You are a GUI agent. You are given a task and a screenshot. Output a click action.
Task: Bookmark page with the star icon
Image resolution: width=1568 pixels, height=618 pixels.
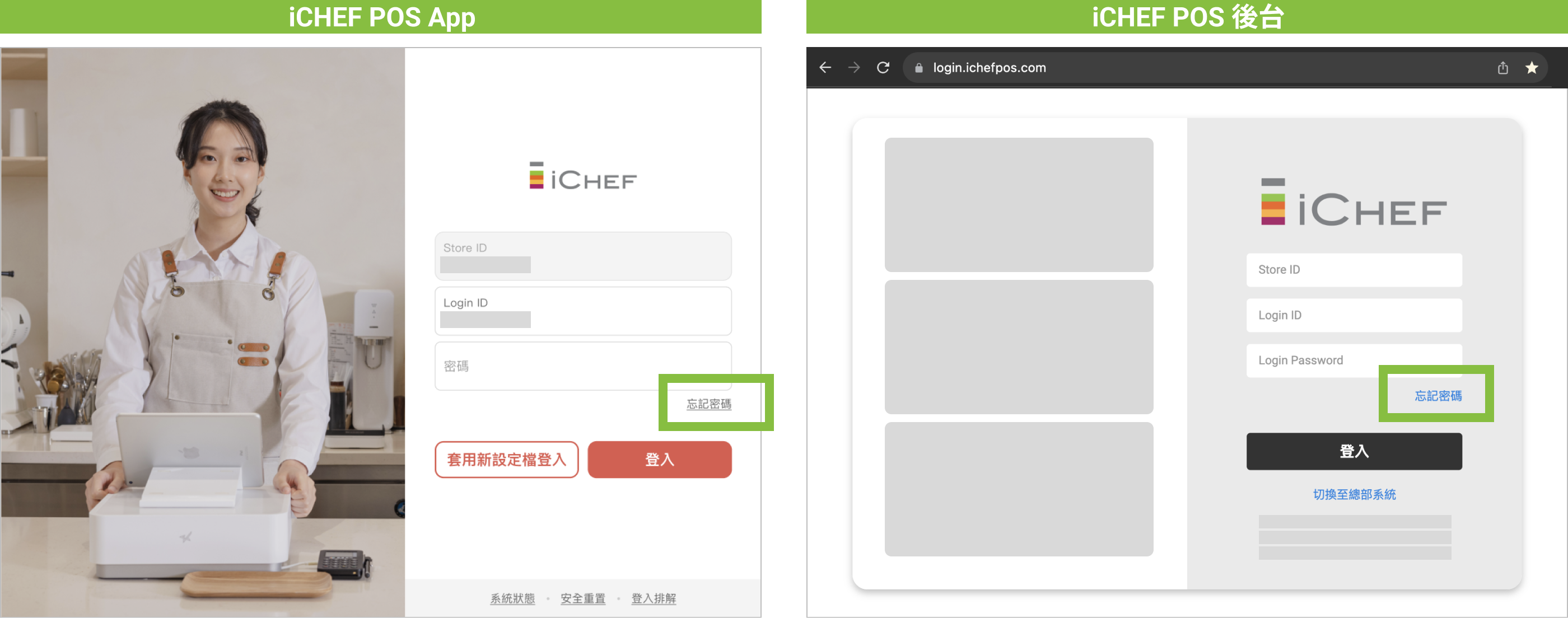[x=1532, y=68]
